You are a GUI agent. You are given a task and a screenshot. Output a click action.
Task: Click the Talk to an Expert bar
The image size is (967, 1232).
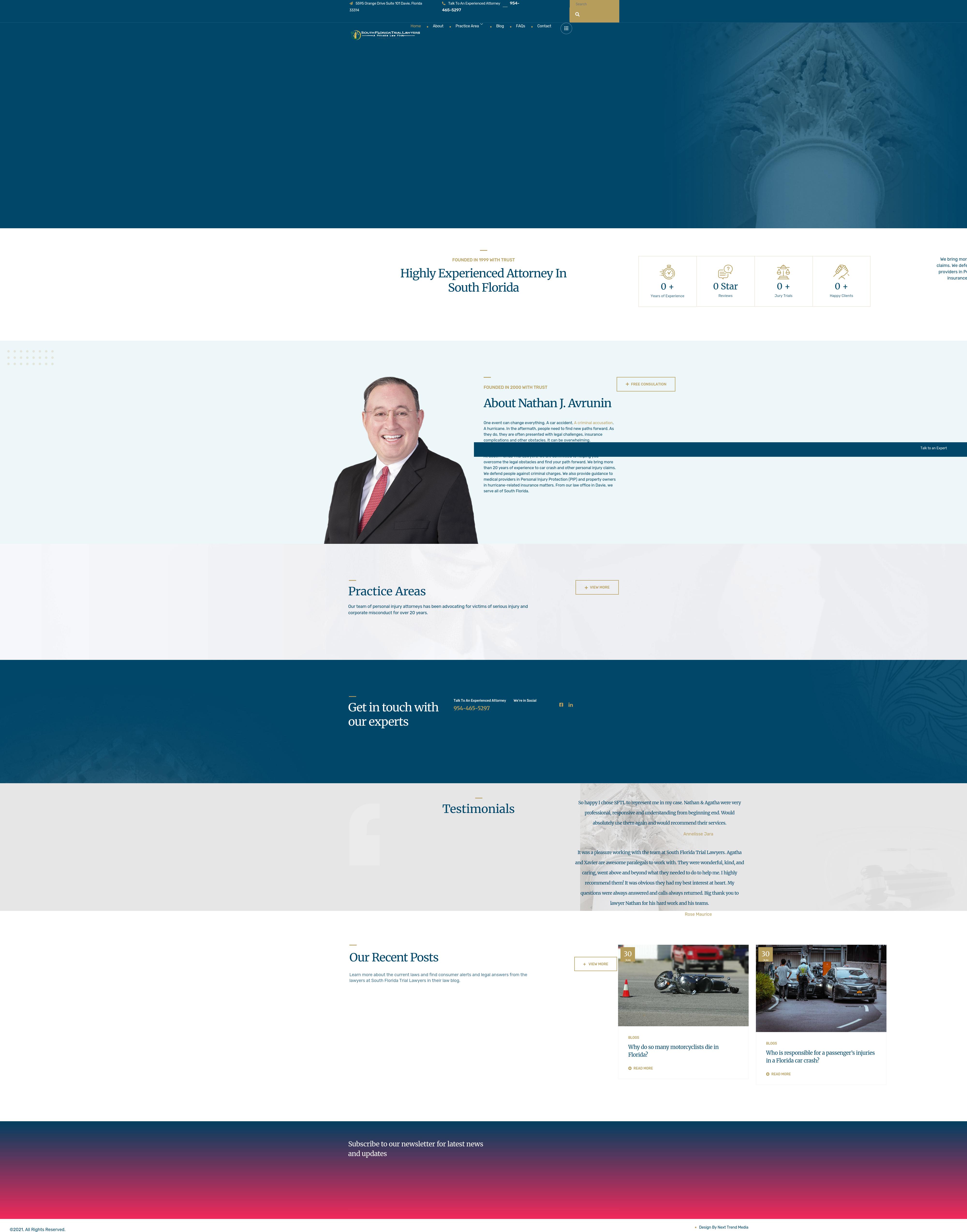pos(720,450)
